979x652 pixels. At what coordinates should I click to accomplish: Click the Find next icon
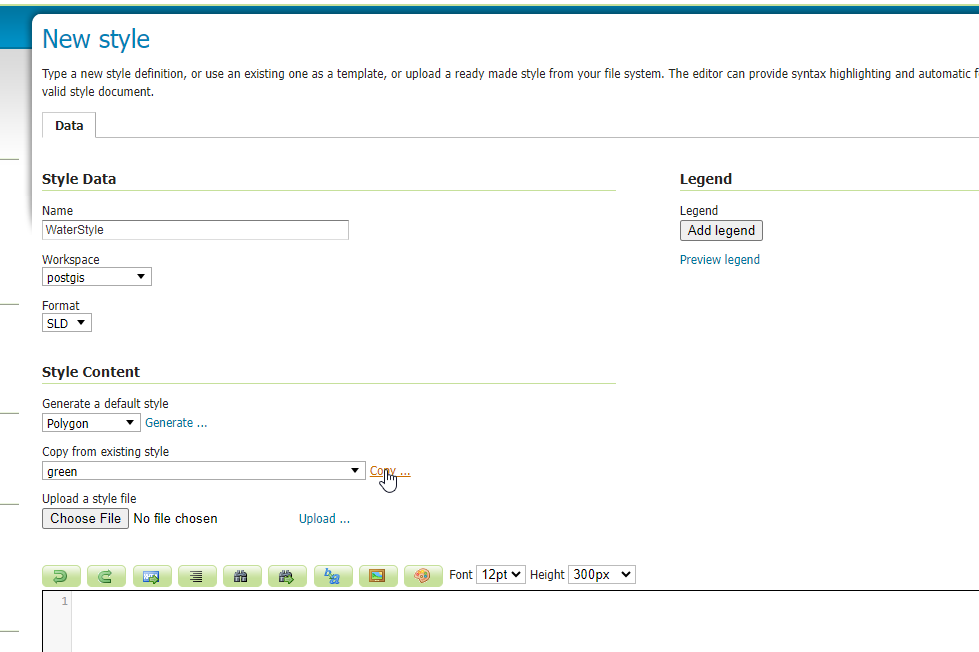[x=287, y=576]
